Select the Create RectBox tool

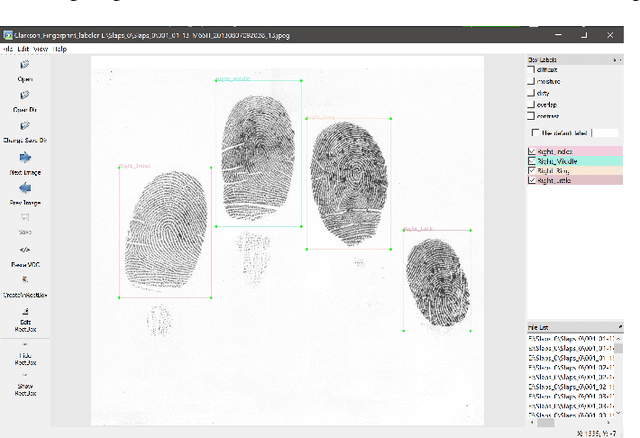pyautogui.click(x=24, y=281)
